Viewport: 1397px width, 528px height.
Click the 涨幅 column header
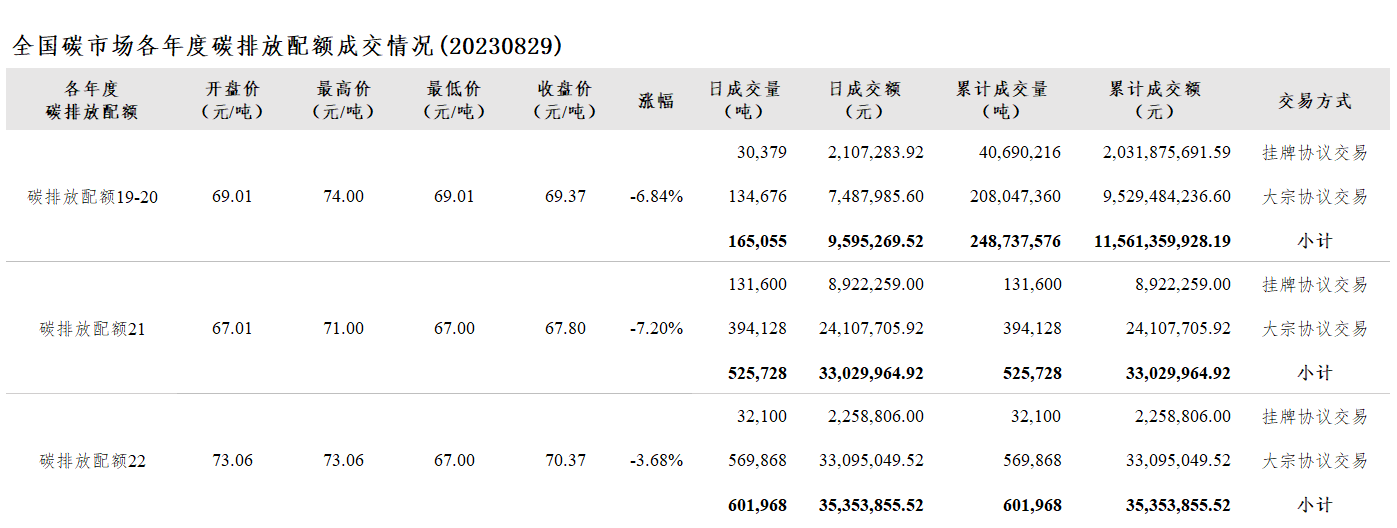tap(656, 100)
